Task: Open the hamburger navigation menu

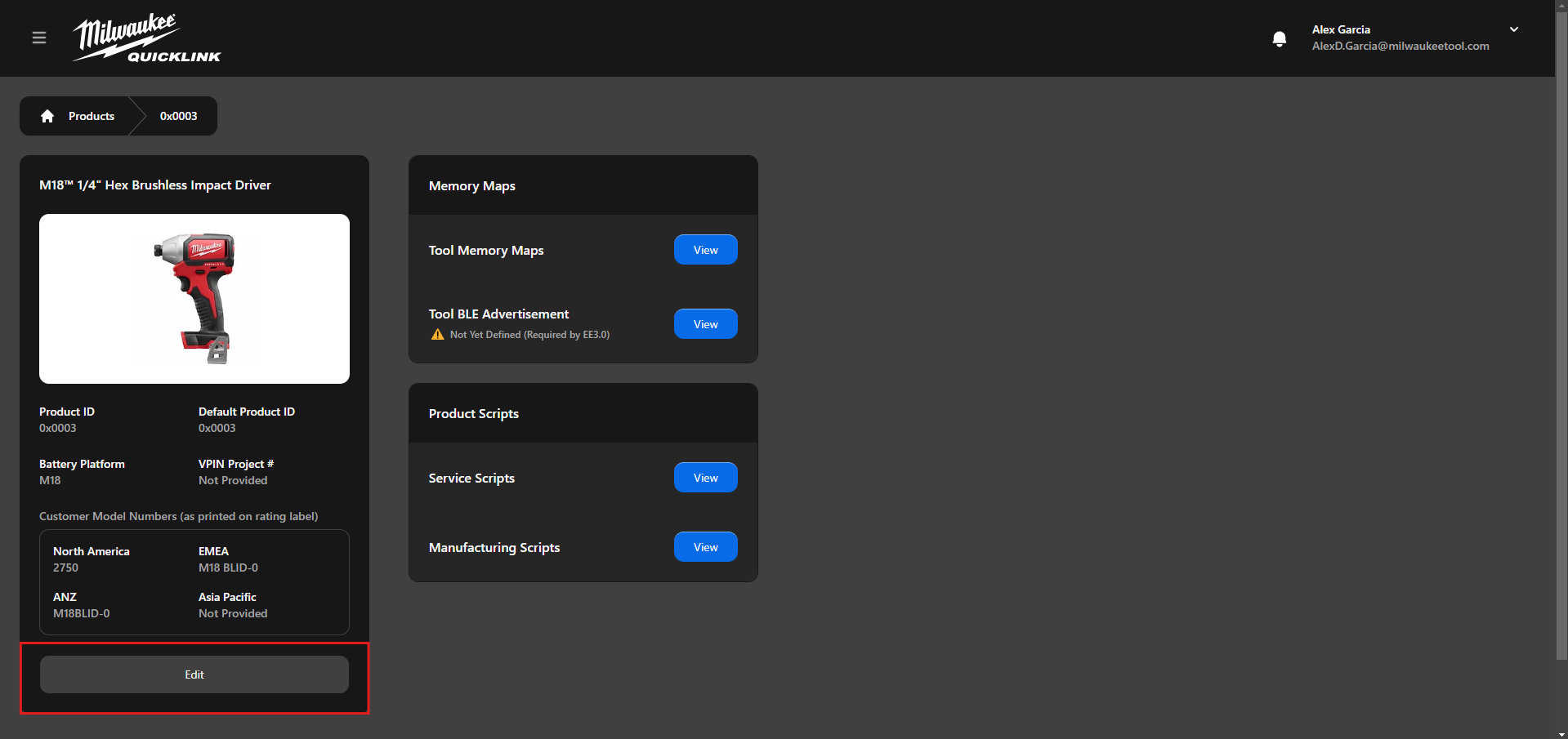Action: (38, 38)
